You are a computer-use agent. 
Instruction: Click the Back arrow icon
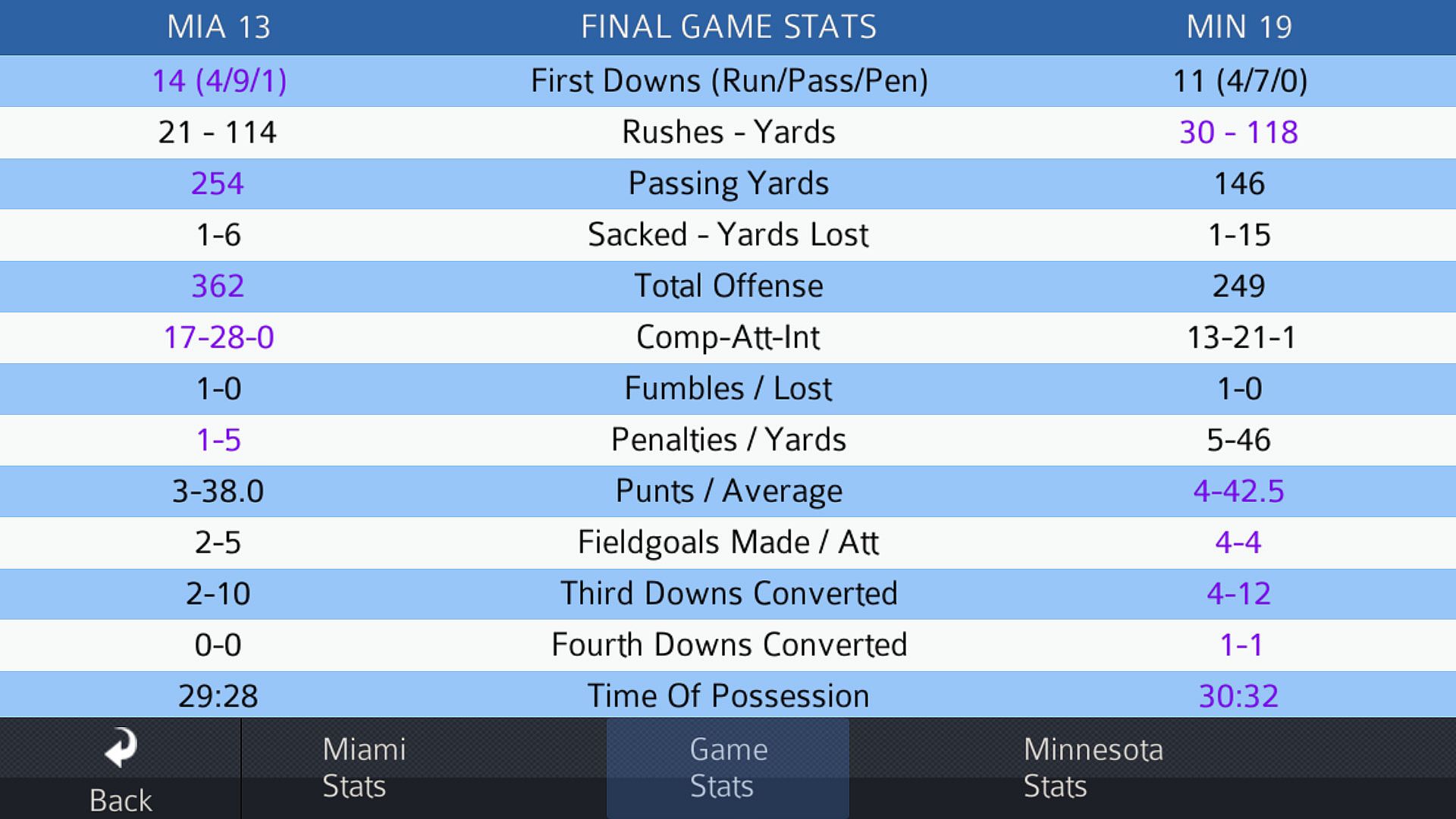121,749
